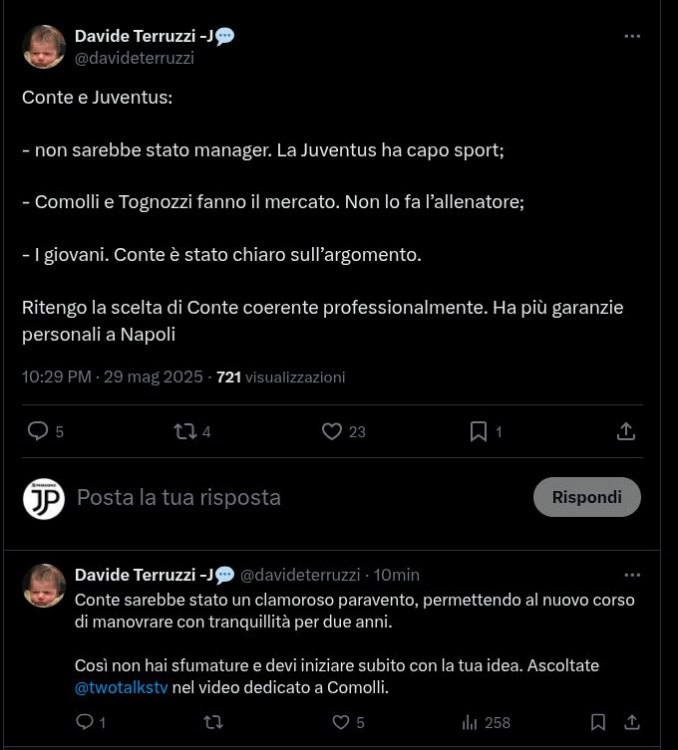Bookmark the reply tweet
This screenshot has height=750, width=678.
598,722
